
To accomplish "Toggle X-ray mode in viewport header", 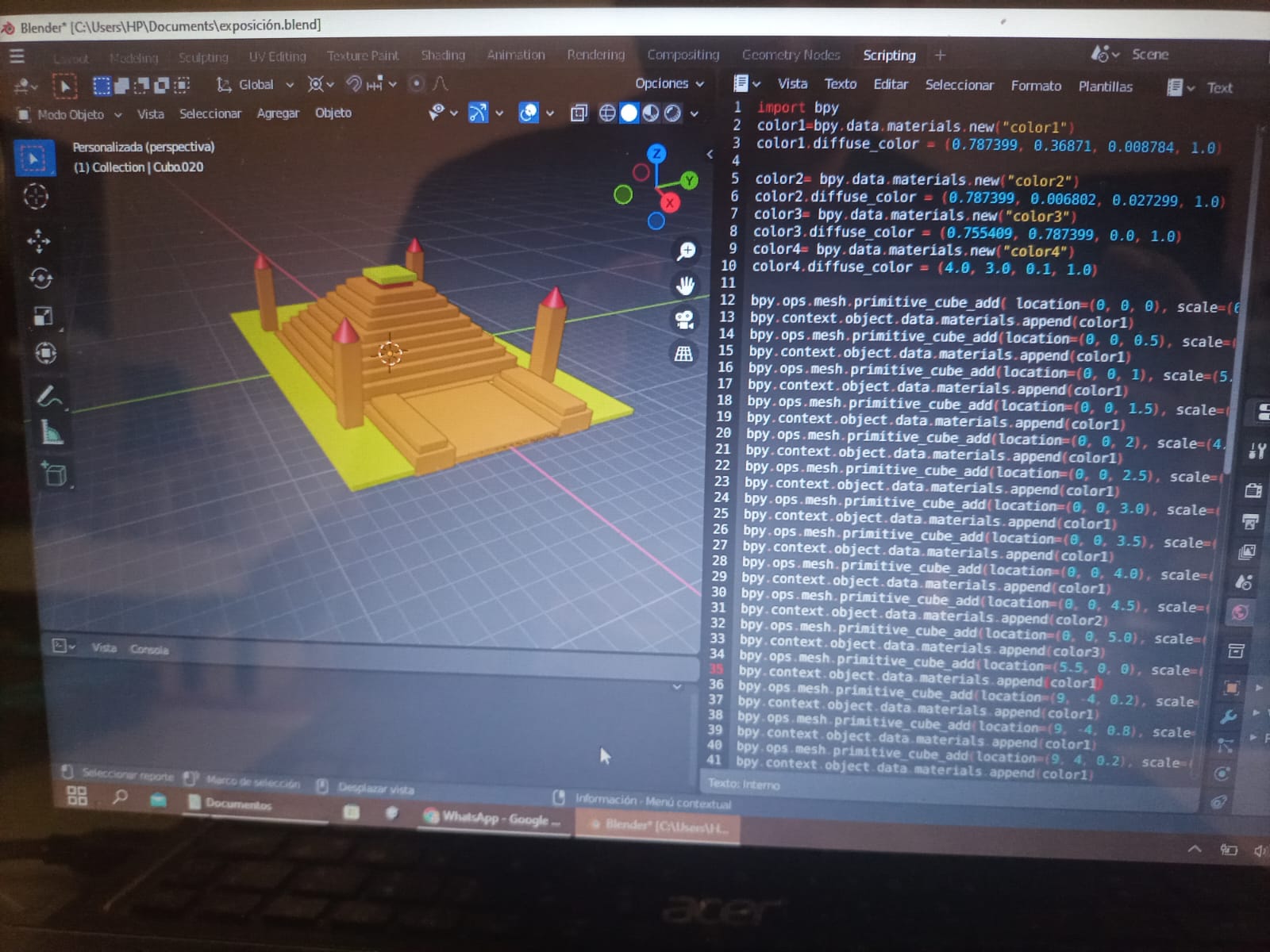I will point(579,113).
